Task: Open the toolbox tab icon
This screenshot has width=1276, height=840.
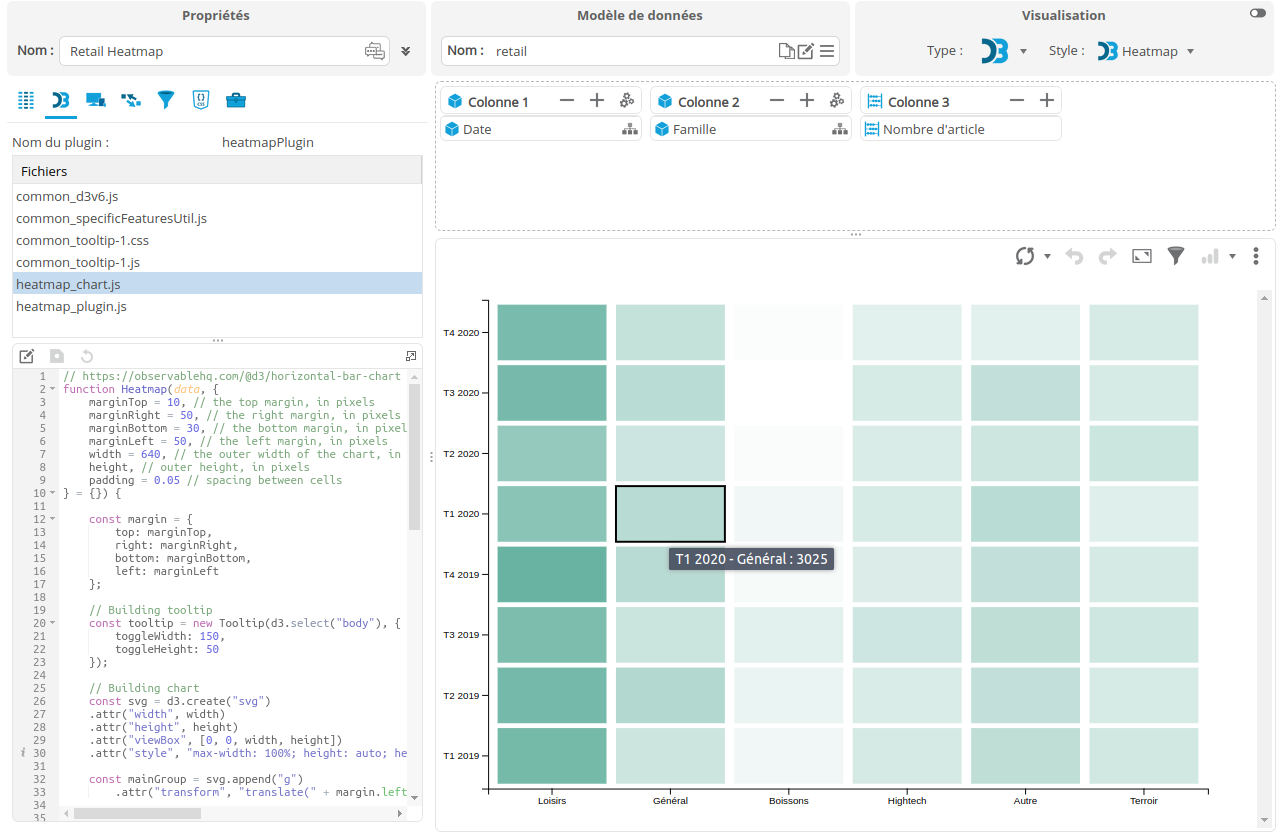Action: click(235, 100)
